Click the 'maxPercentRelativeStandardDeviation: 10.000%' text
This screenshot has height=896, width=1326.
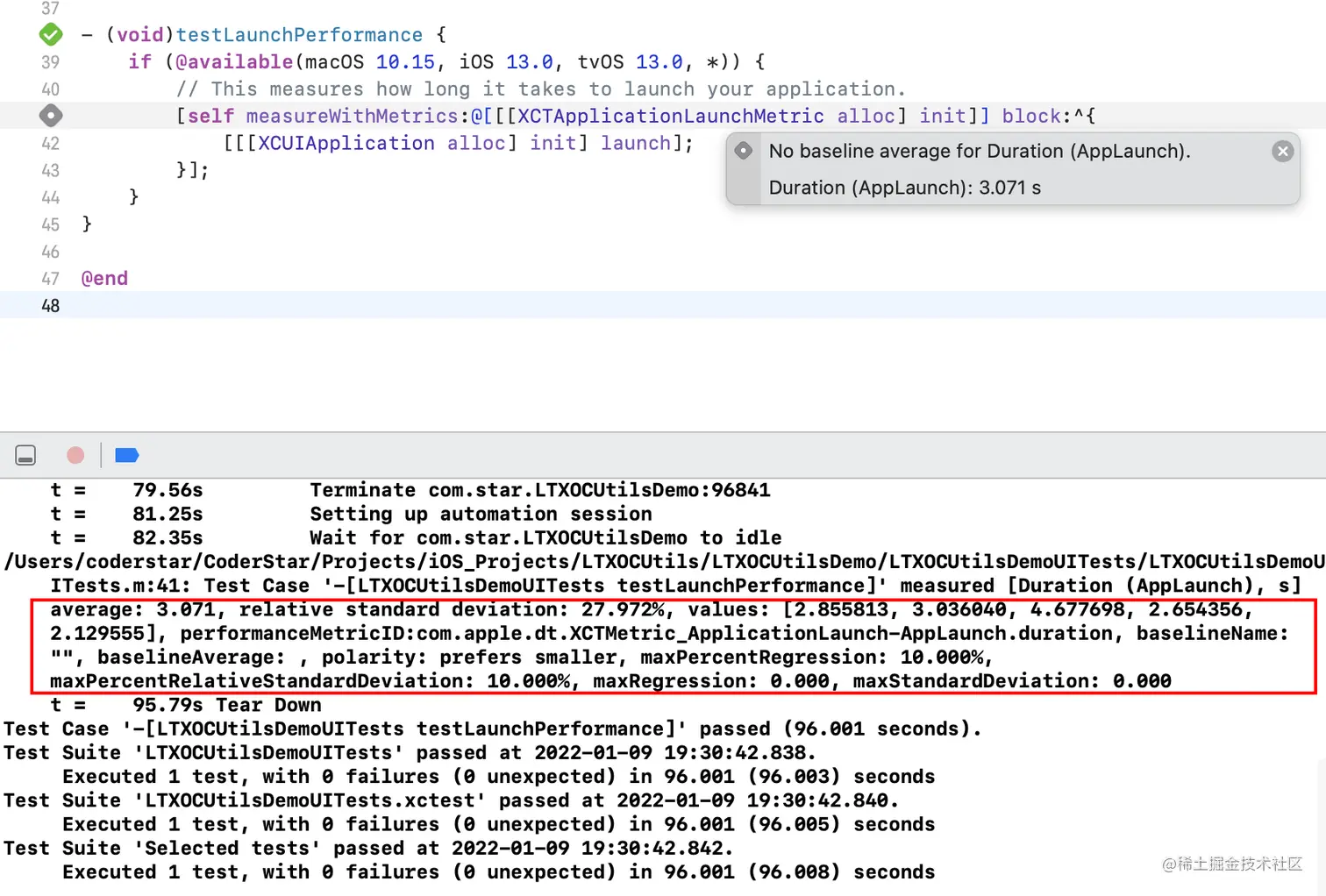[310, 681]
